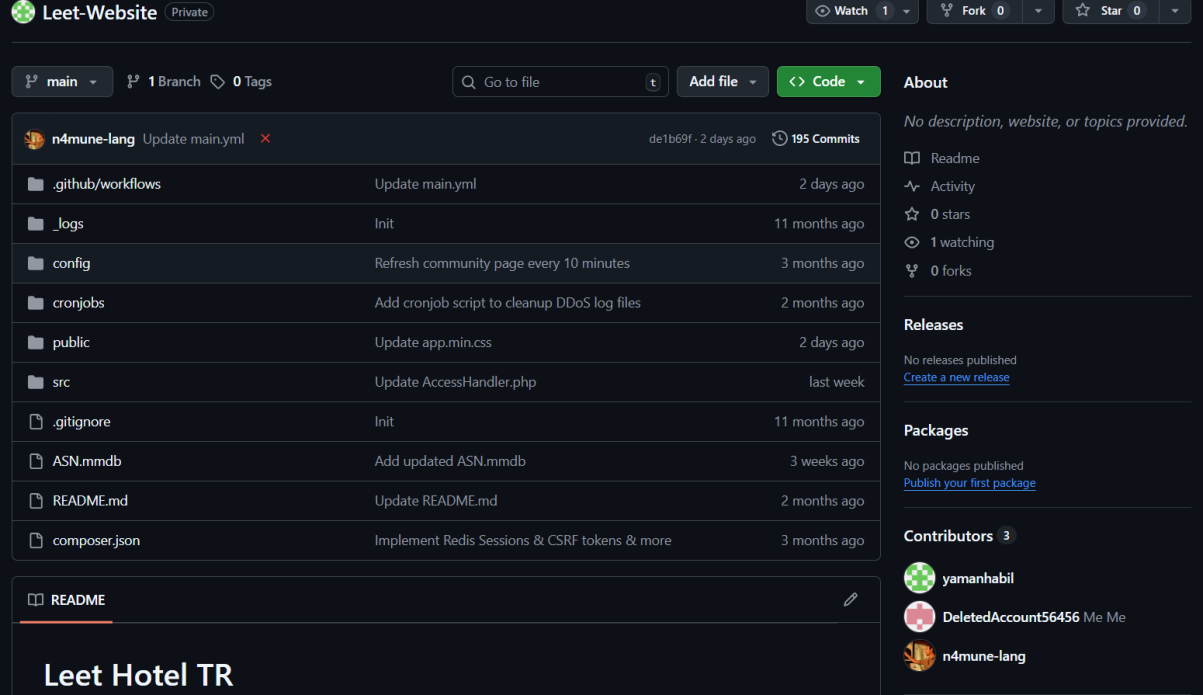Click the Fork button
Viewport: 1203px width, 695px height.
[x=975, y=11]
